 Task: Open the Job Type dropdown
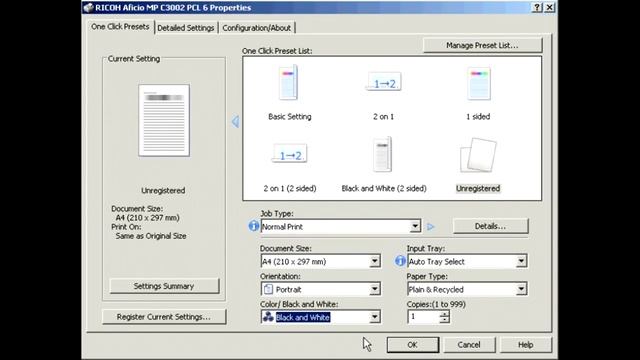pos(415,226)
